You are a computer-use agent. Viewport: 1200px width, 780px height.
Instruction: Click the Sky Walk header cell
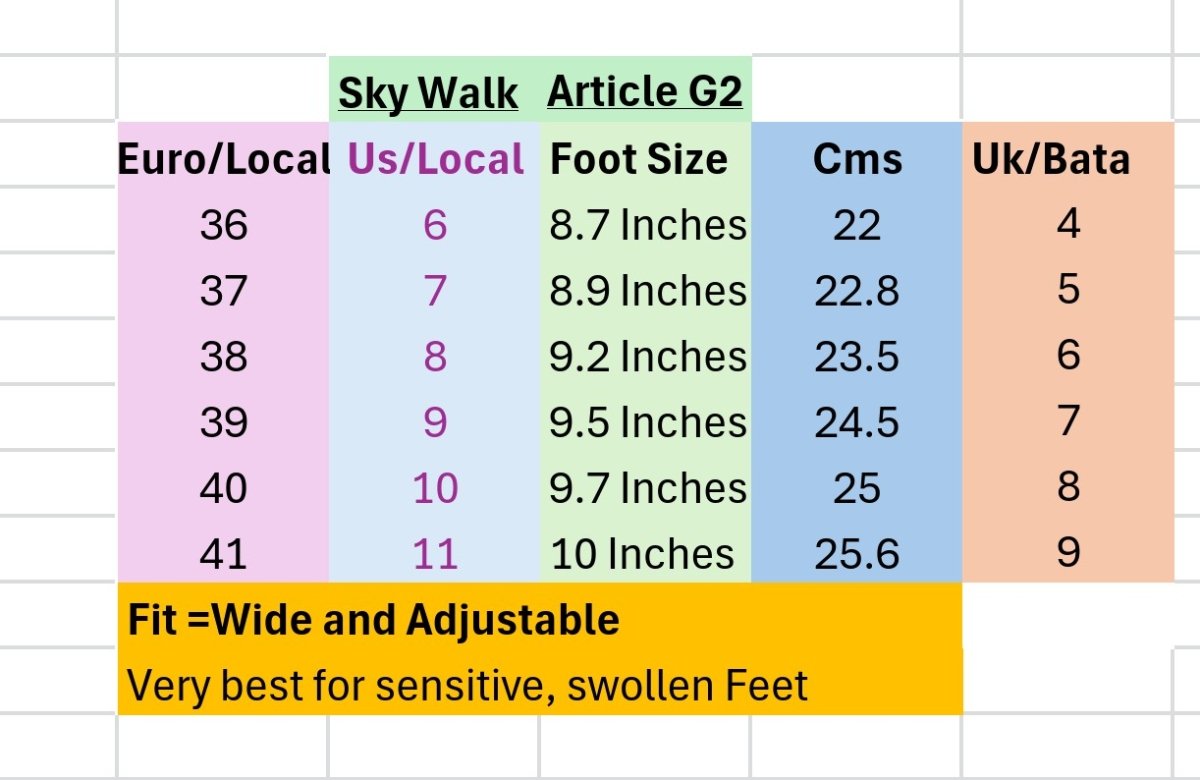tap(428, 93)
